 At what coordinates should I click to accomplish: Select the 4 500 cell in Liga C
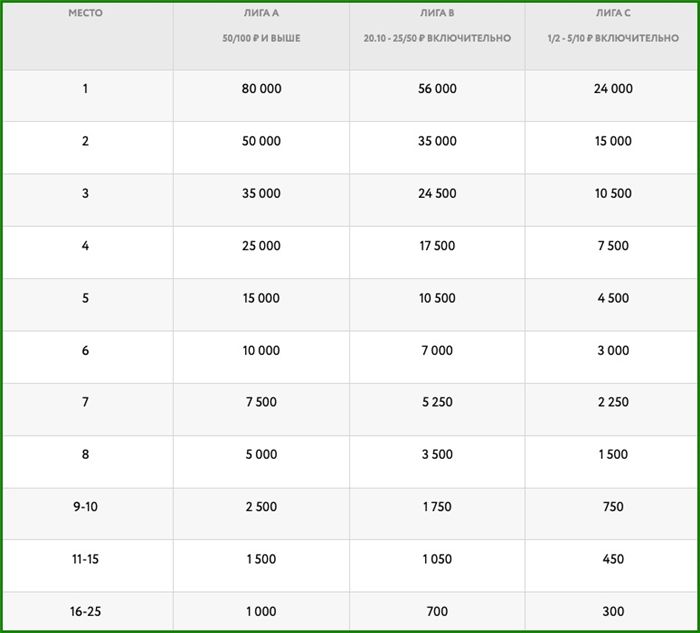point(612,298)
